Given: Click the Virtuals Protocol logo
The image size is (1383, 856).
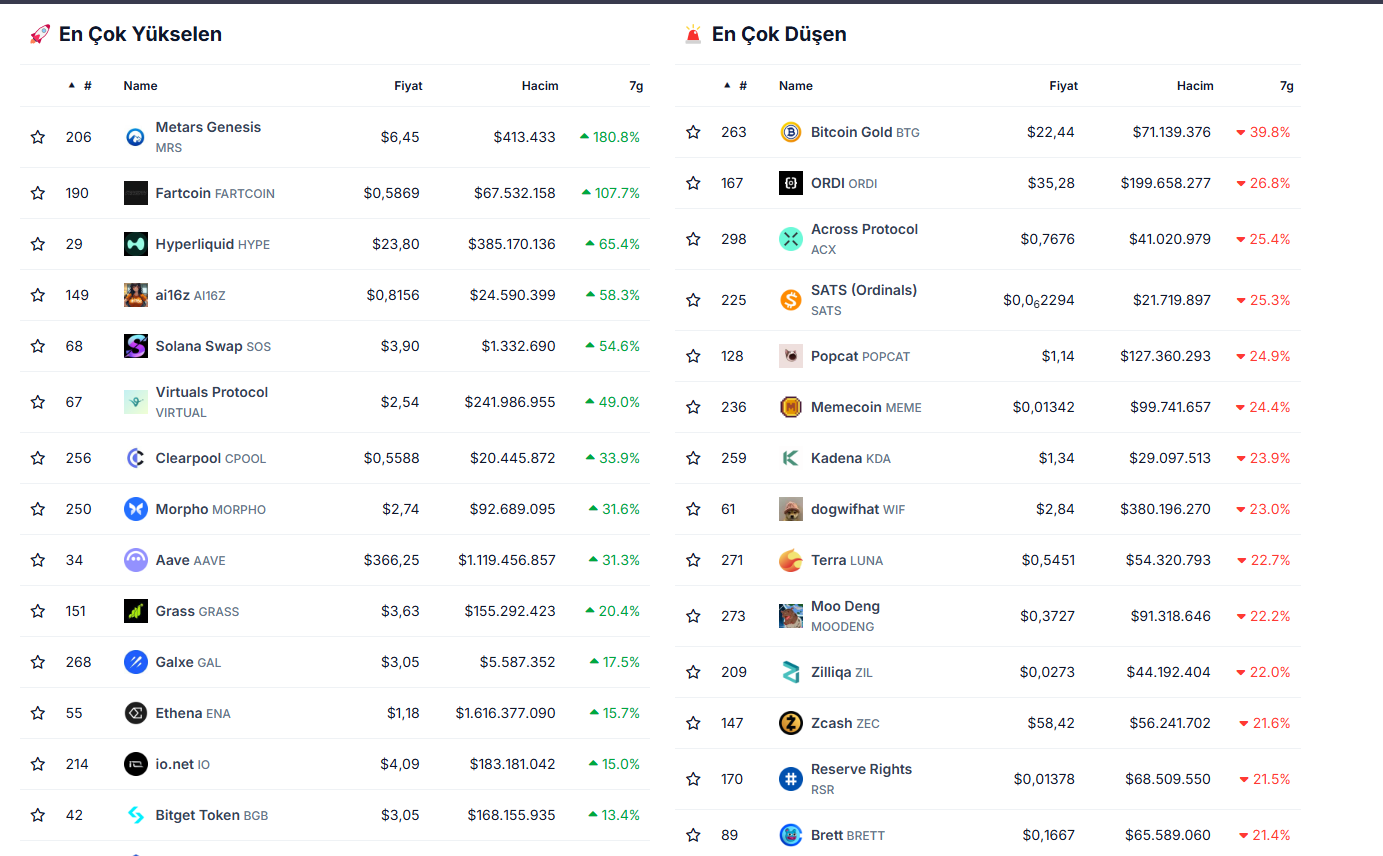Looking at the screenshot, I should (135, 402).
